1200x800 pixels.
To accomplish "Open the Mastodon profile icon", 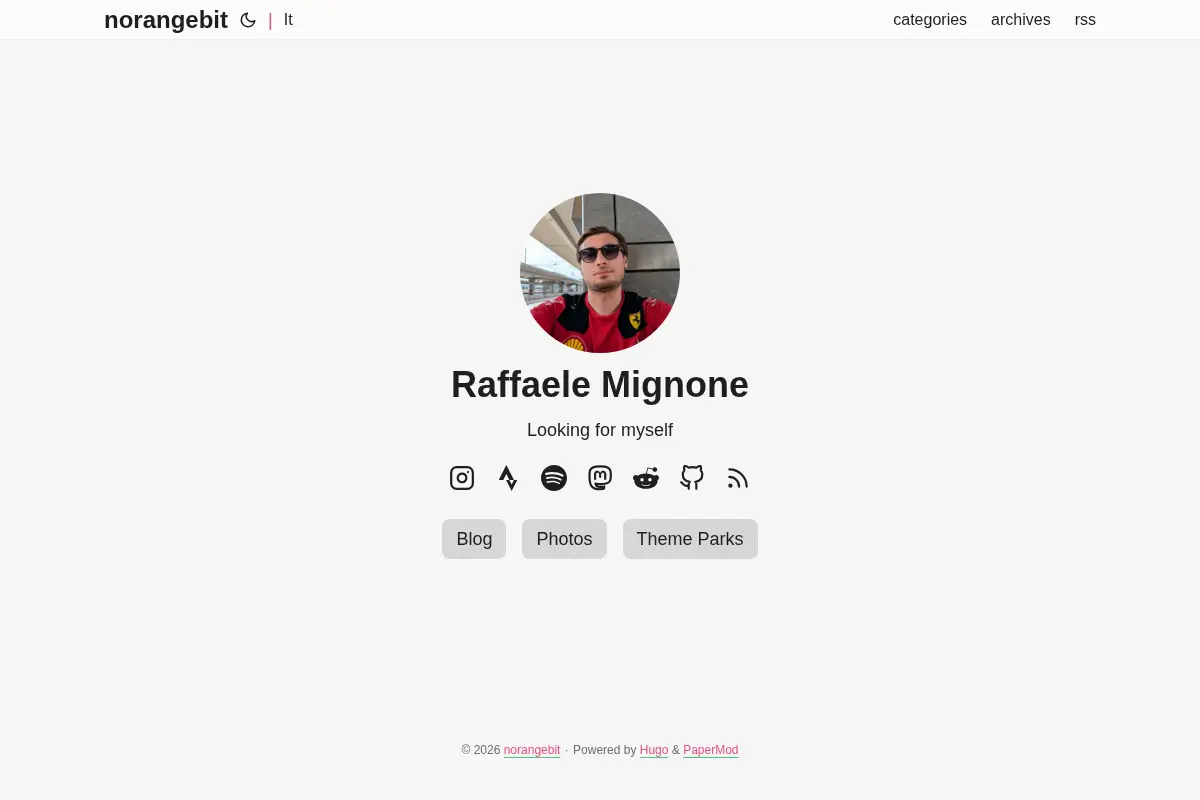I will [600, 478].
